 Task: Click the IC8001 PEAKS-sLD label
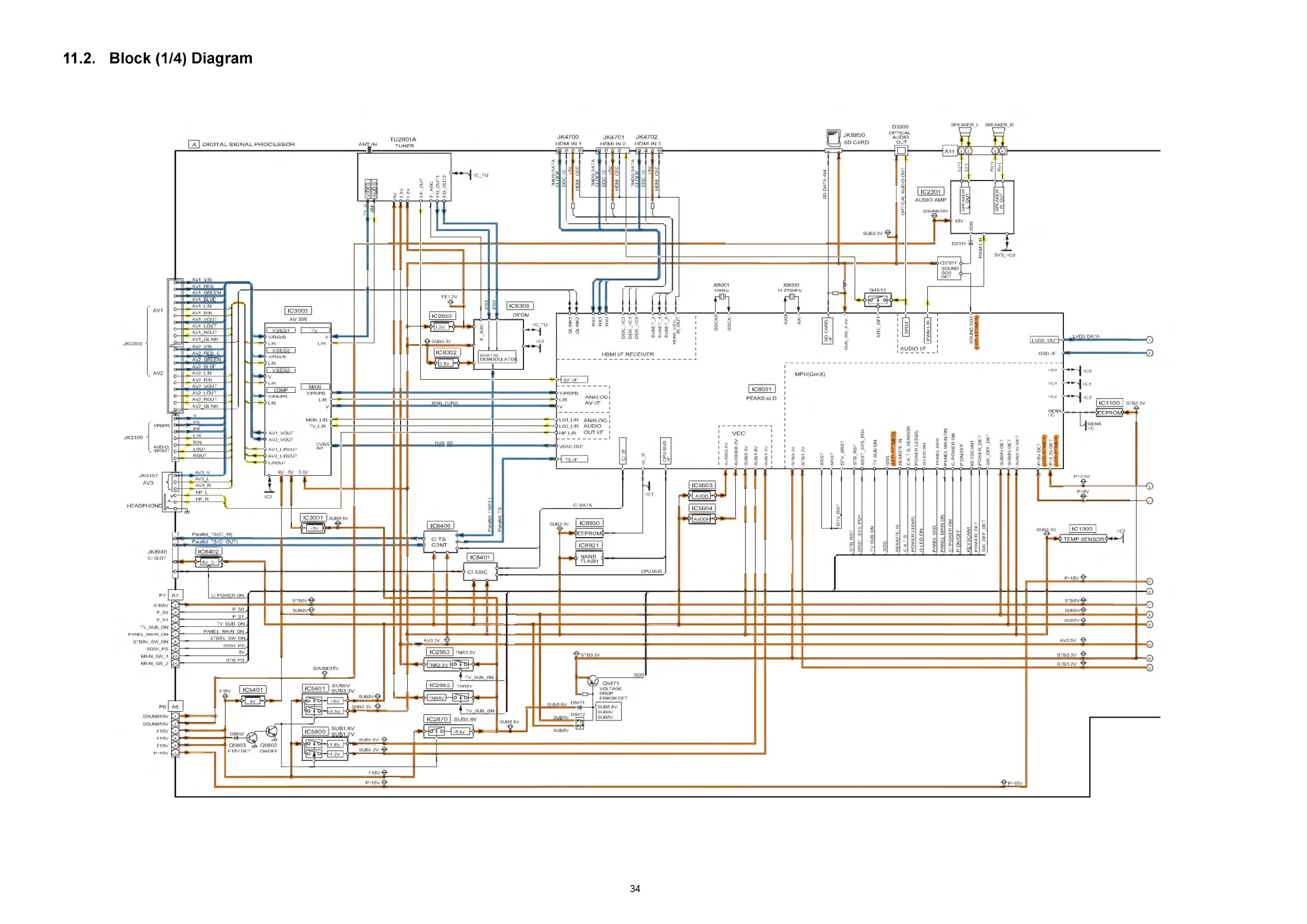761,390
